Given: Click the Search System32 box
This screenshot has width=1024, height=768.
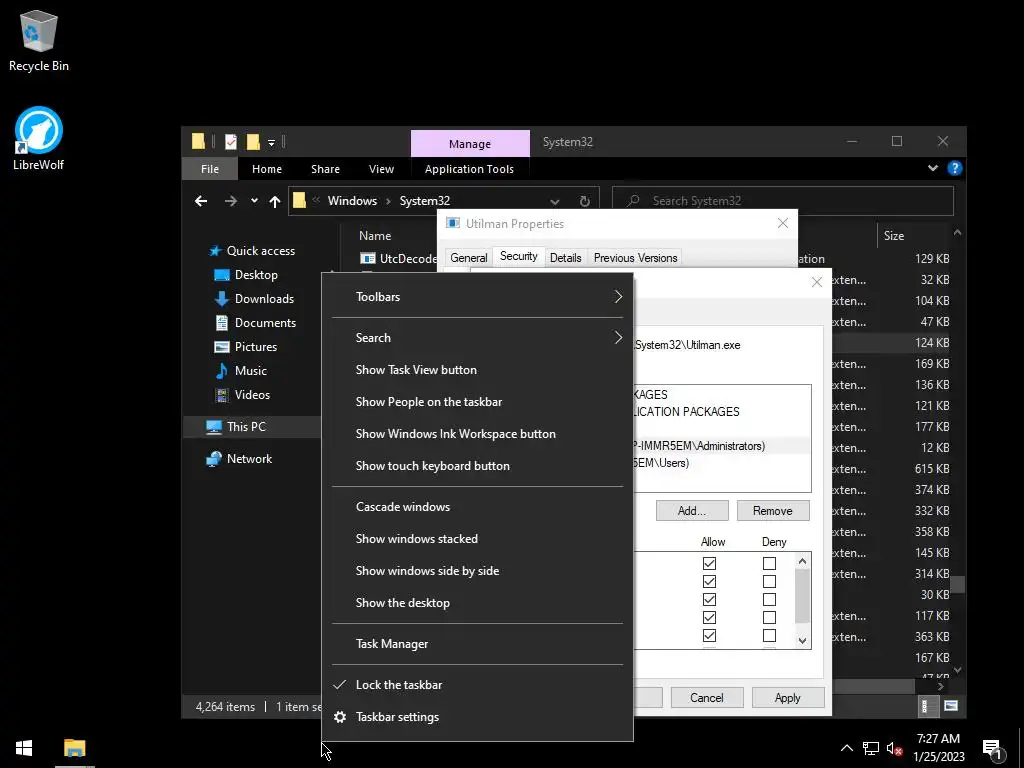Looking at the screenshot, I should [x=782, y=200].
